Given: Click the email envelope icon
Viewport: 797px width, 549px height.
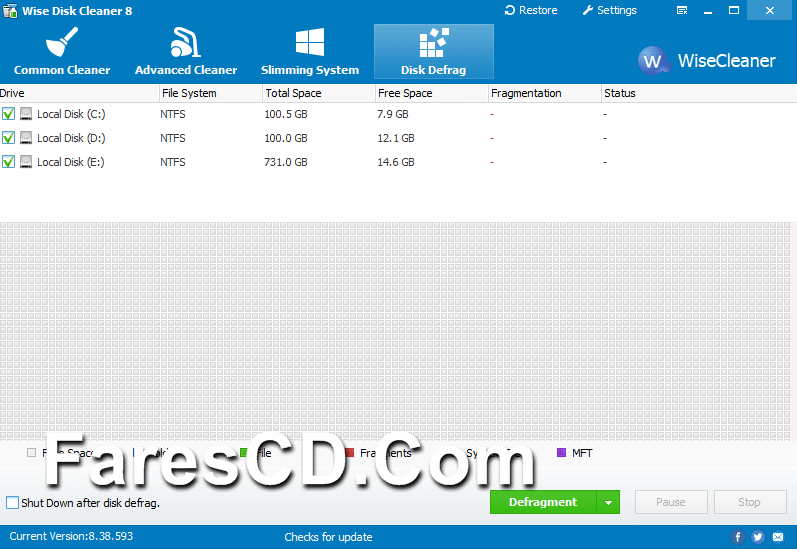Looking at the screenshot, I should (778, 537).
